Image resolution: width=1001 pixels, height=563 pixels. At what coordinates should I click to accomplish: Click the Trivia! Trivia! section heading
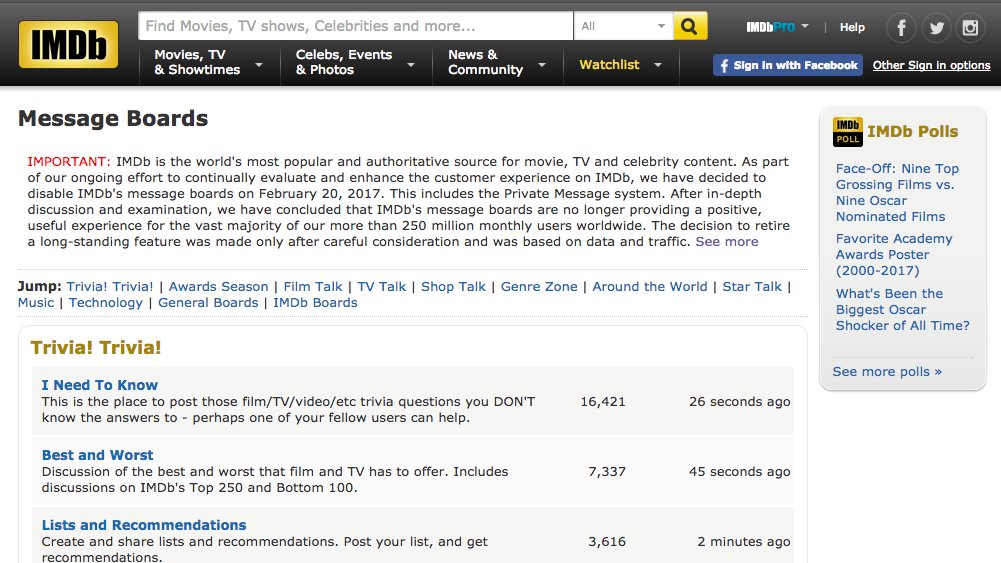click(96, 347)
